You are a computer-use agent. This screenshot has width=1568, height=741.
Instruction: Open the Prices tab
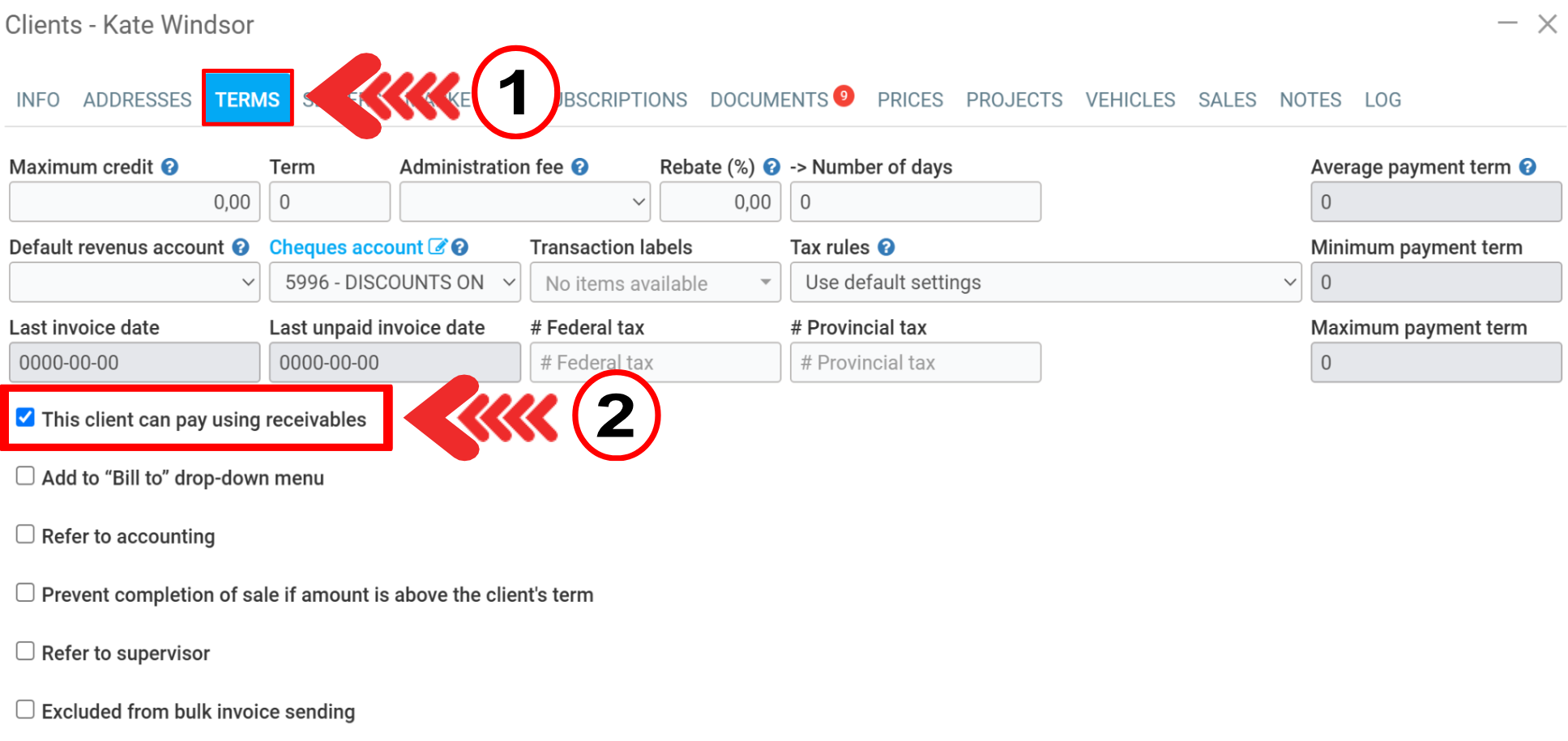tap(910, 100)
